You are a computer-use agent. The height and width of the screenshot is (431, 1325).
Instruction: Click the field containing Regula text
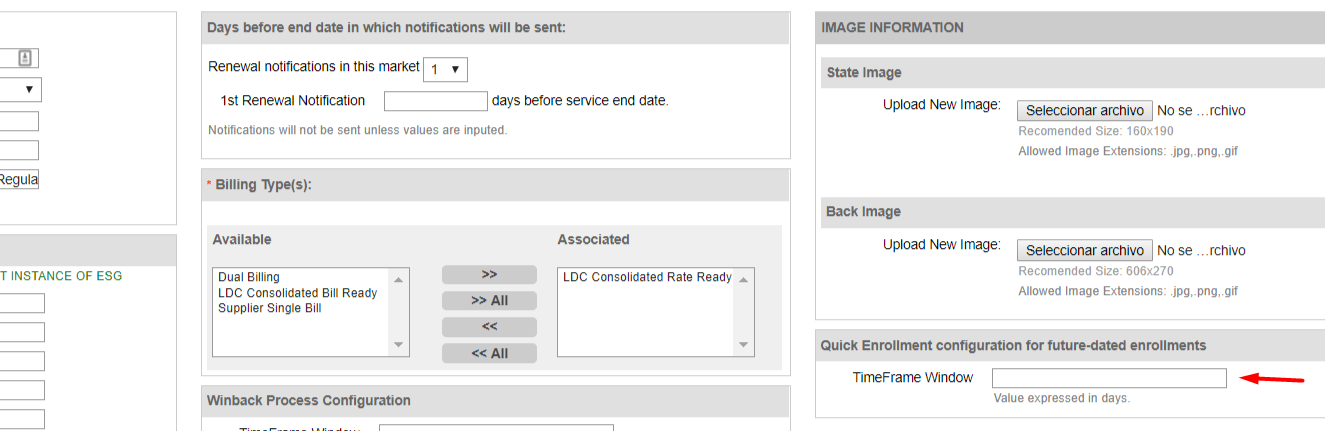pos(19,180)
